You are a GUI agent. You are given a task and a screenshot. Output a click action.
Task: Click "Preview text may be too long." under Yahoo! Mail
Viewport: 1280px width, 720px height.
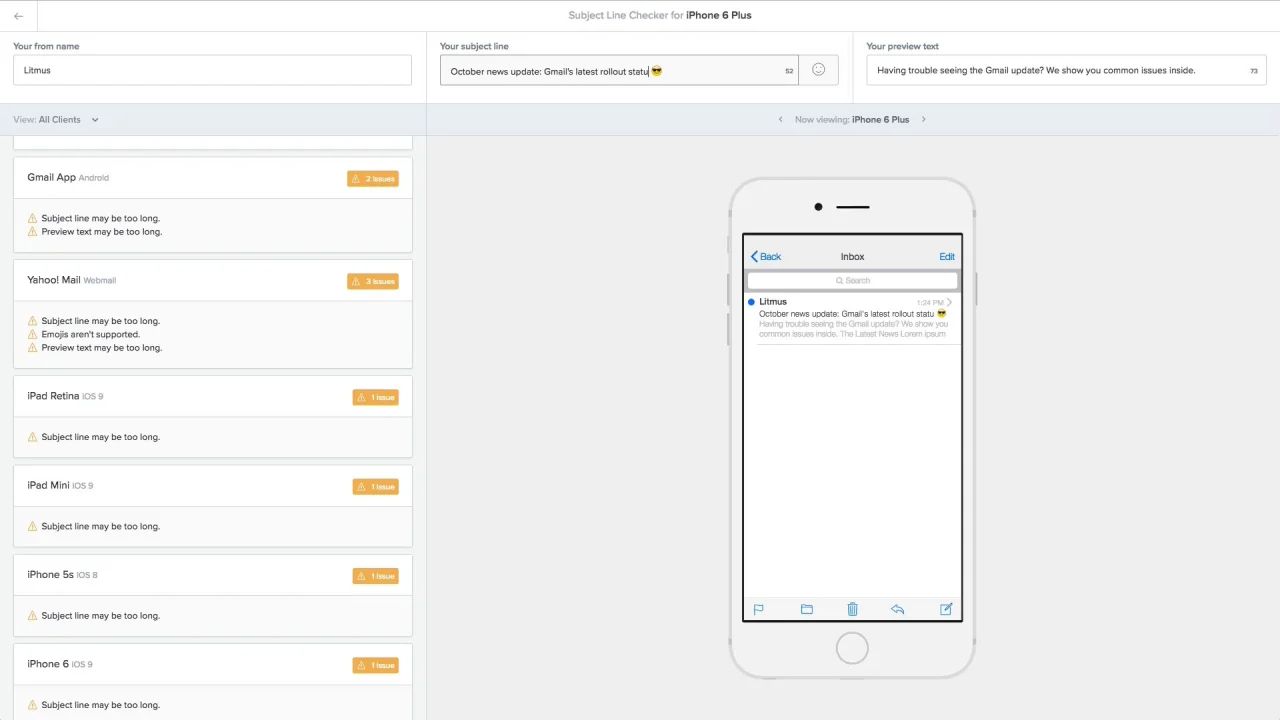(101, 347)
